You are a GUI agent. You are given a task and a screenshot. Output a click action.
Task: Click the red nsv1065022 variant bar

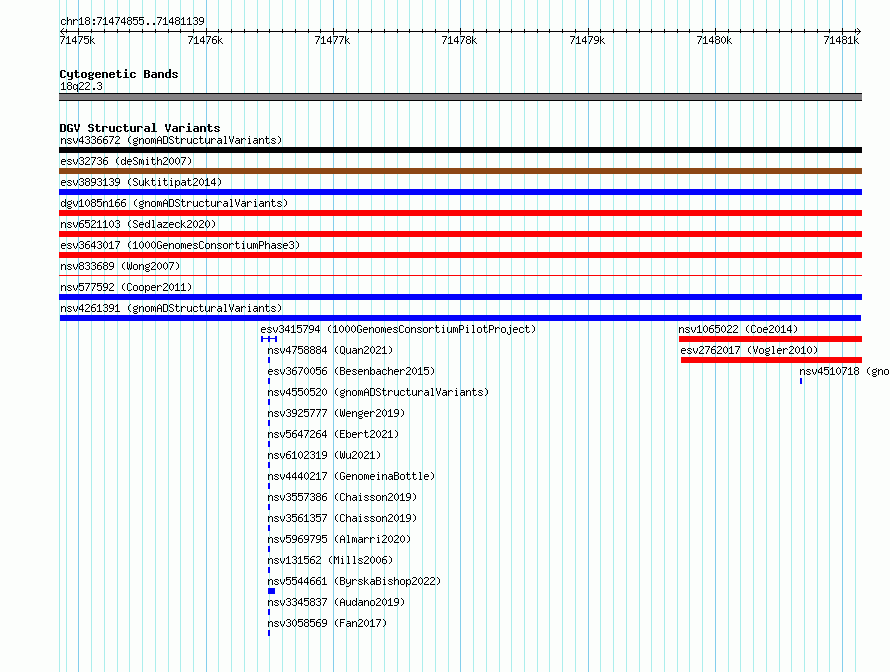pyautogui.click(x=770, y=339)
